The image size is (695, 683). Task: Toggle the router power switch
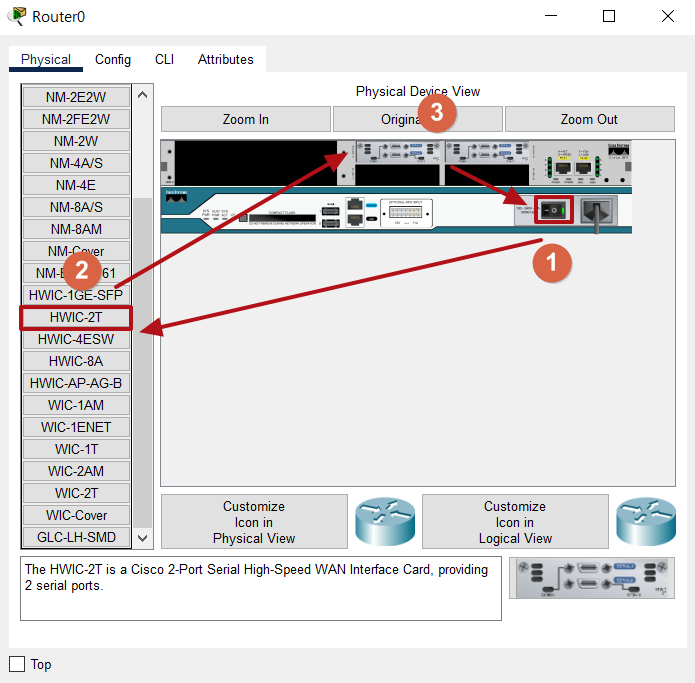click(554, 210)
